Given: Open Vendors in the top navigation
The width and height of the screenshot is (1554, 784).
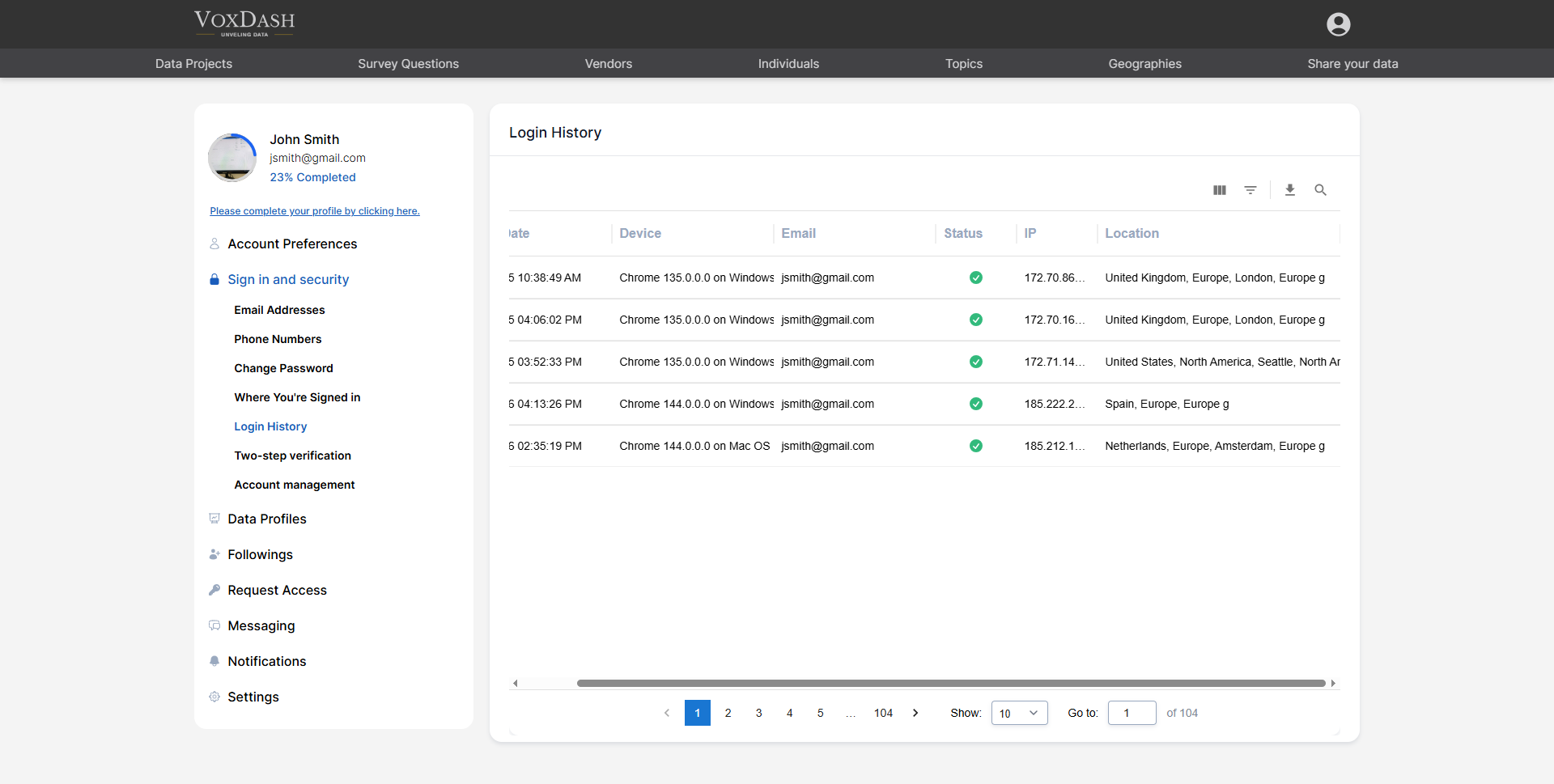Looking at the screenshot, I should coord(608,64).
